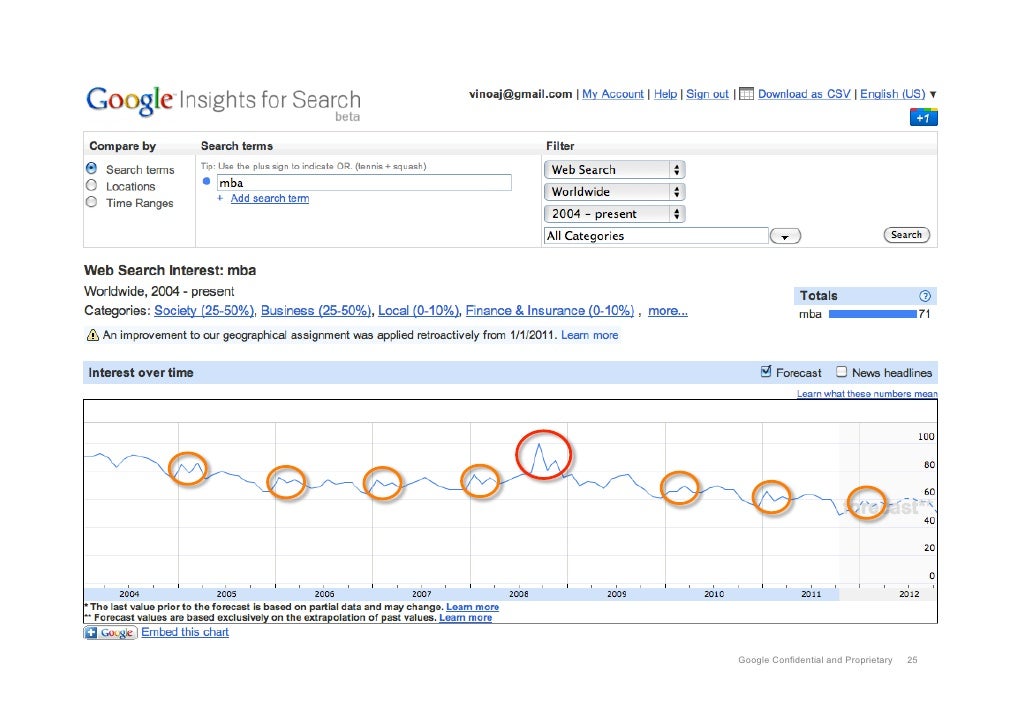Image resolution: width=1024 pixels, height=724 pixels.
Task: Open the My Account link
Action: (613, 94)
